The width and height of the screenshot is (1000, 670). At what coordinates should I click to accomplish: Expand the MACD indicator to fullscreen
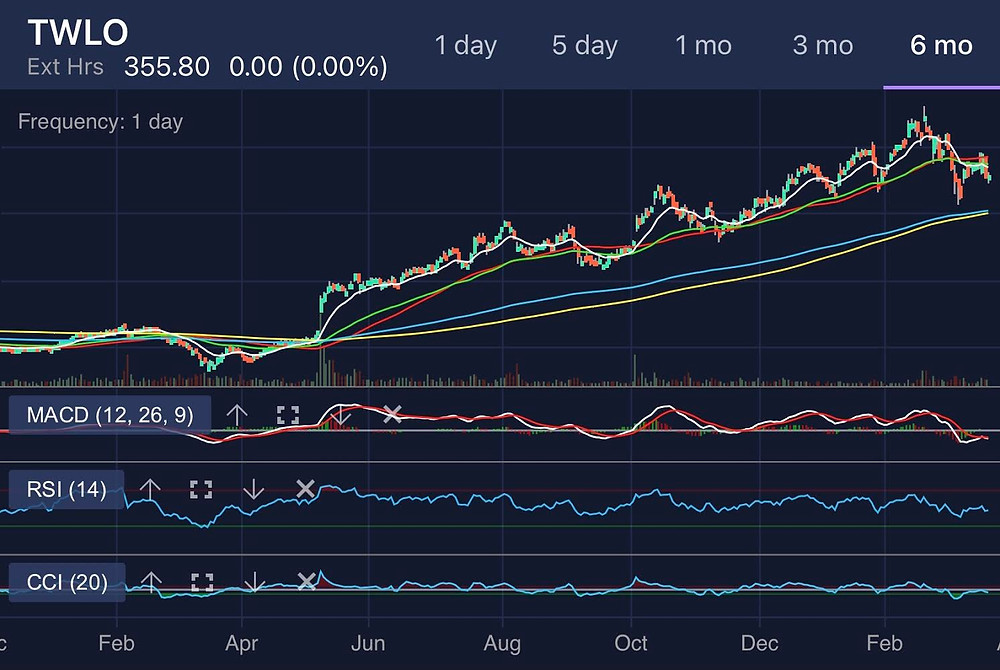click(x=288, y=415)
